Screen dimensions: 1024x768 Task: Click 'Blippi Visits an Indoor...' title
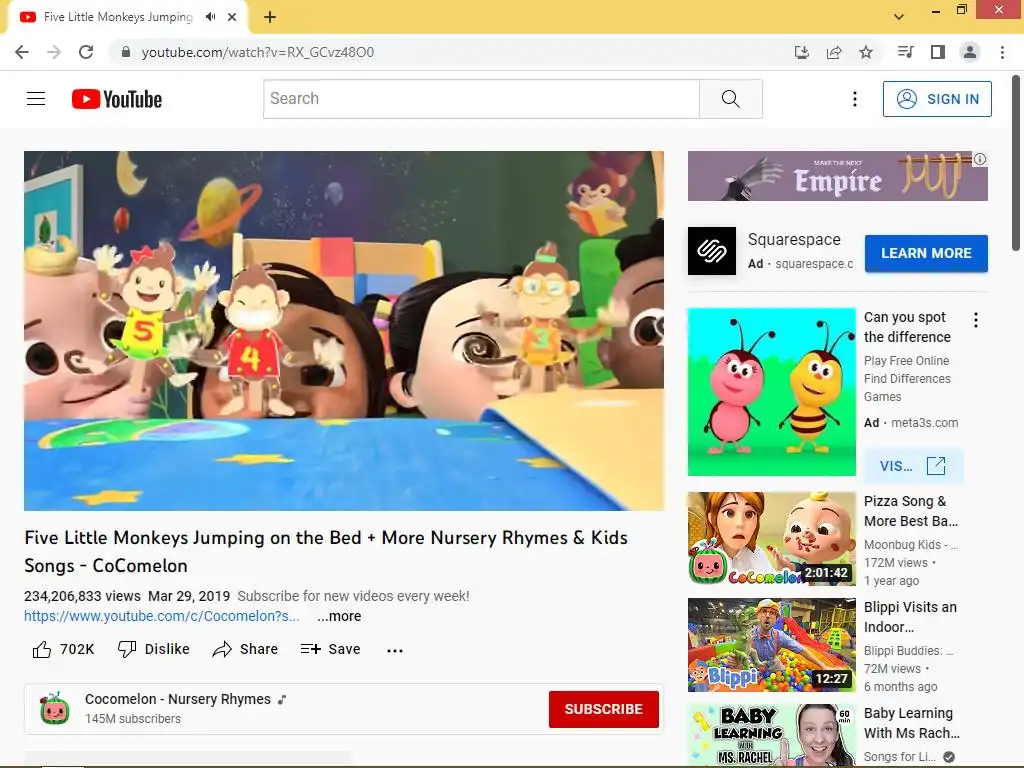910,617
